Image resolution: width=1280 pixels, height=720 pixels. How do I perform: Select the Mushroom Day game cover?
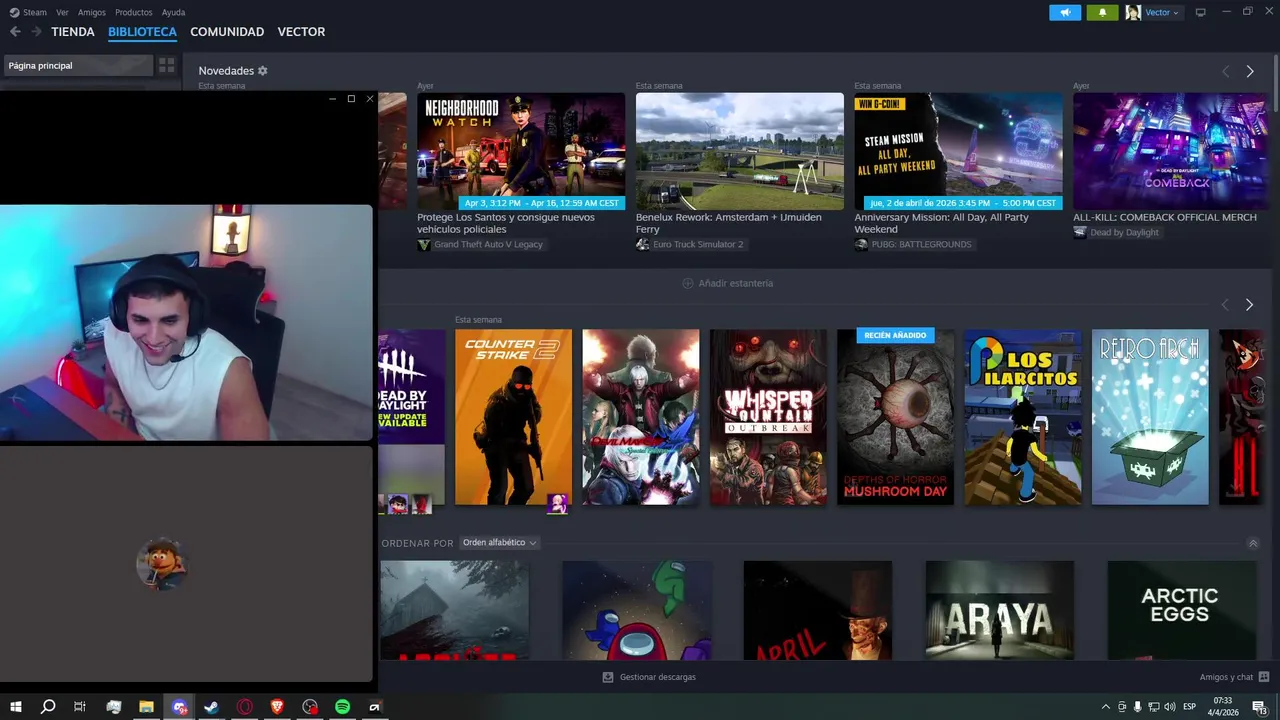pyautogui.click(x=896, y=417)
